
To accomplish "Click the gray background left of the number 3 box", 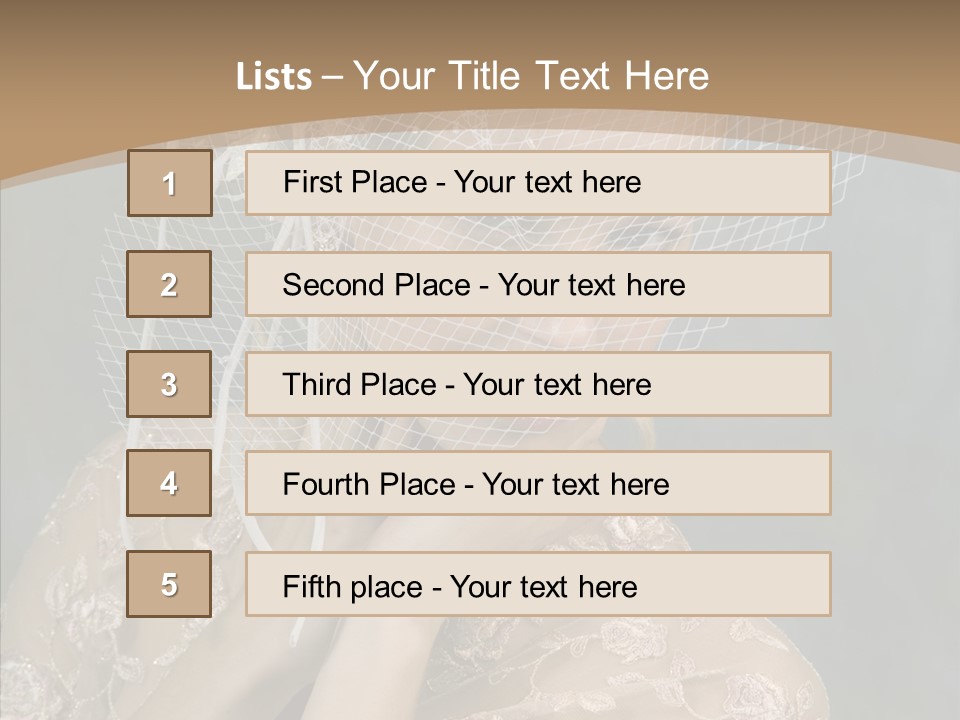I will pyautogui.click(x=60, y=384).
